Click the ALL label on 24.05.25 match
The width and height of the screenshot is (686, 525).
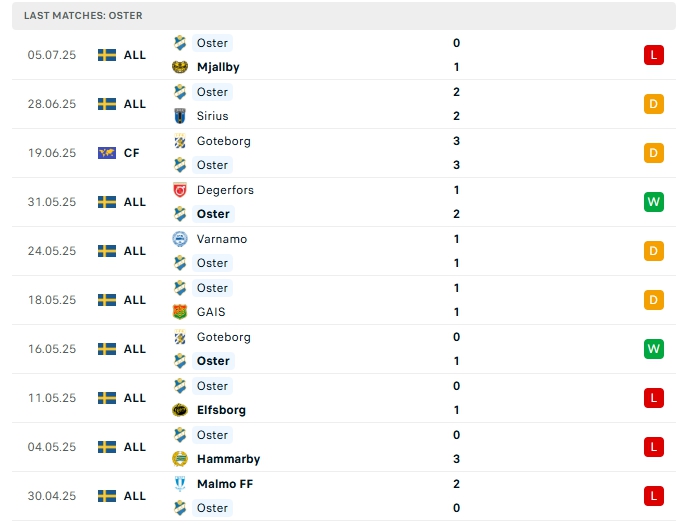[135, 251]
